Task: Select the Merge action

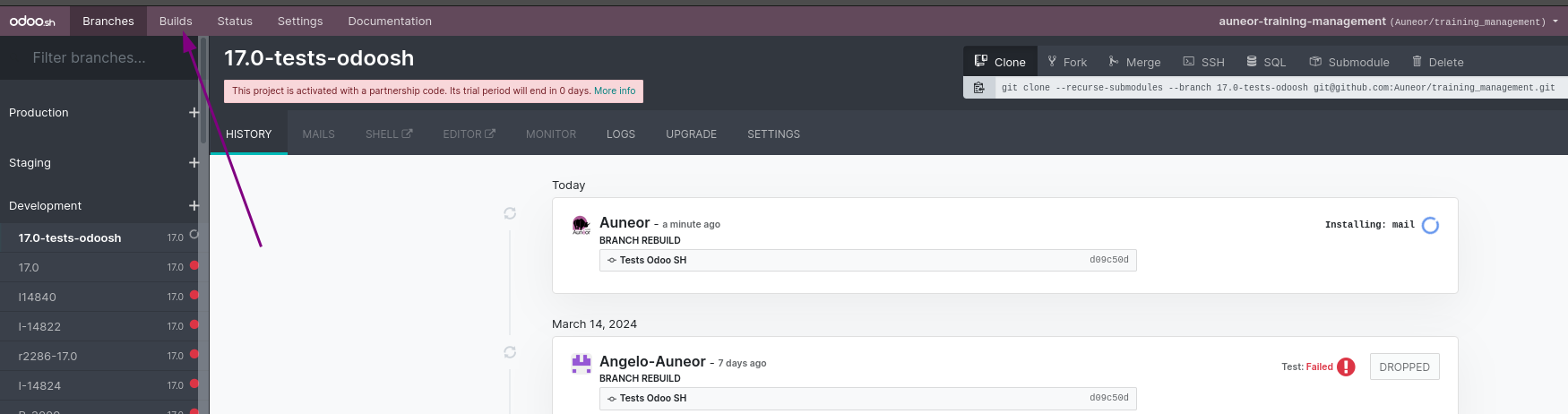Action: click(1134, 62)
